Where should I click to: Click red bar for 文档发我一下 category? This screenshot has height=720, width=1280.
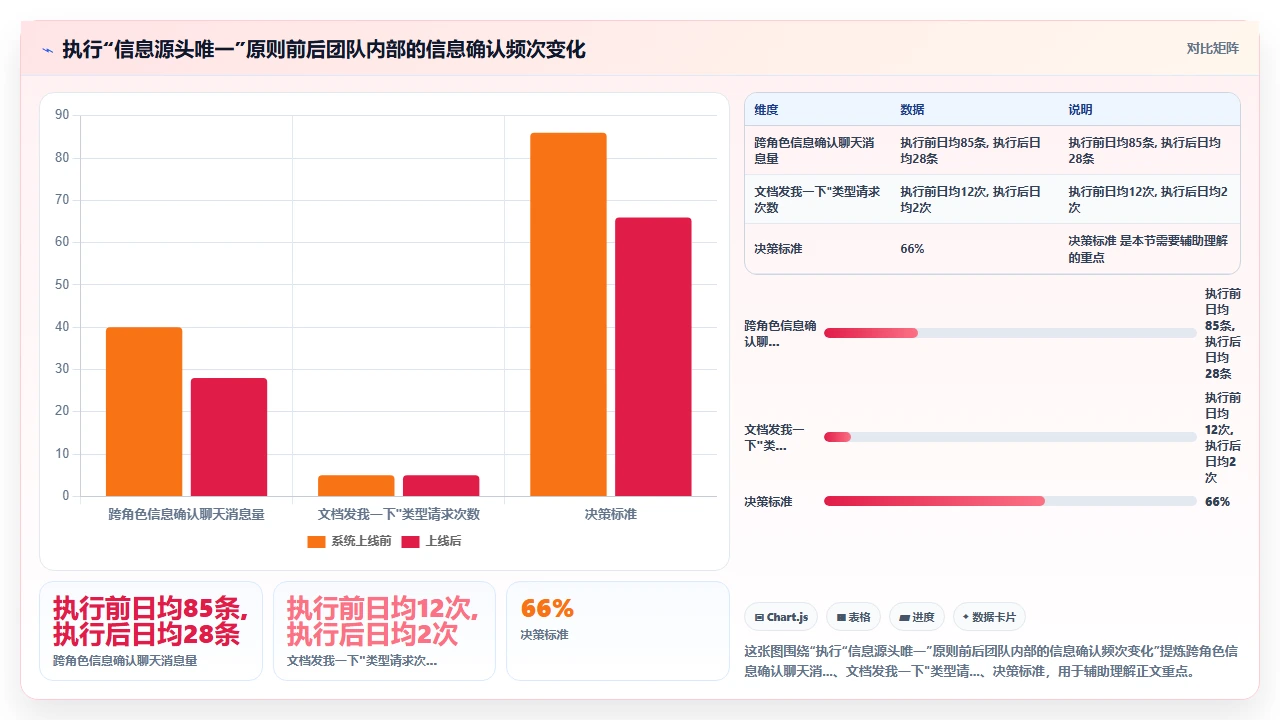[441, 485]
